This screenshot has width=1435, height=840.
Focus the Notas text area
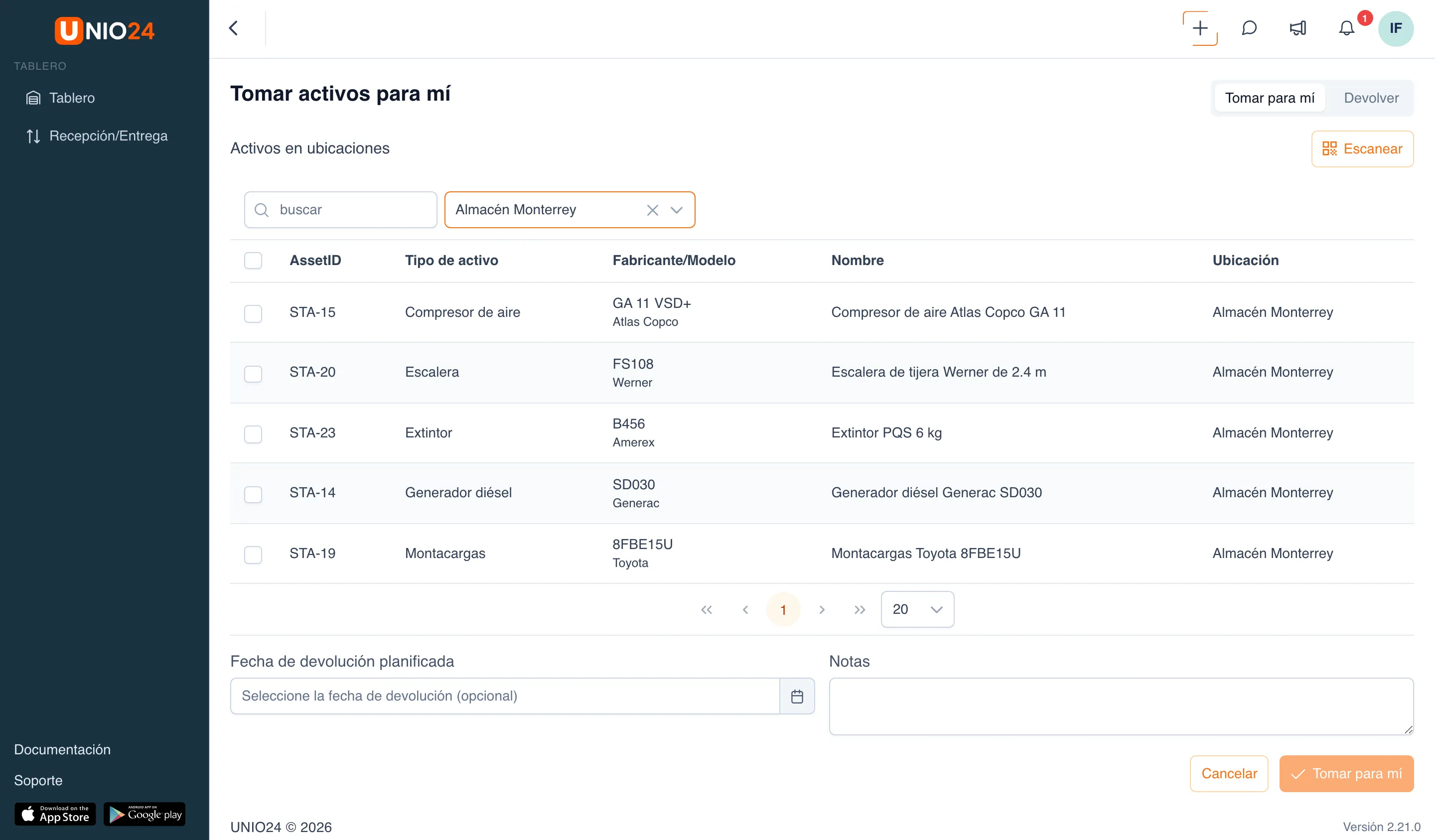(1121, 706)
